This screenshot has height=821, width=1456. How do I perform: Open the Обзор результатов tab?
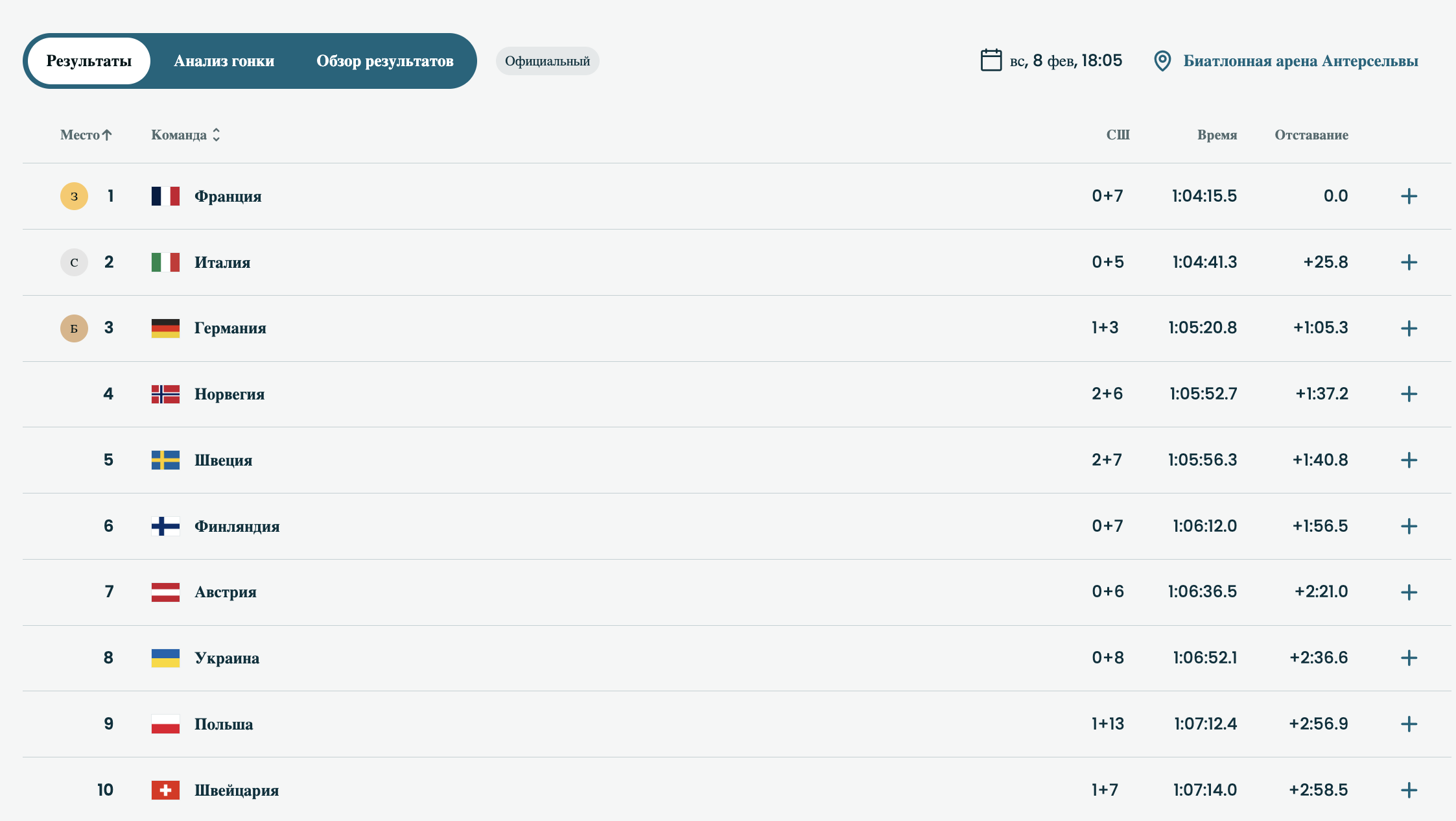click(x=384, y=61)
